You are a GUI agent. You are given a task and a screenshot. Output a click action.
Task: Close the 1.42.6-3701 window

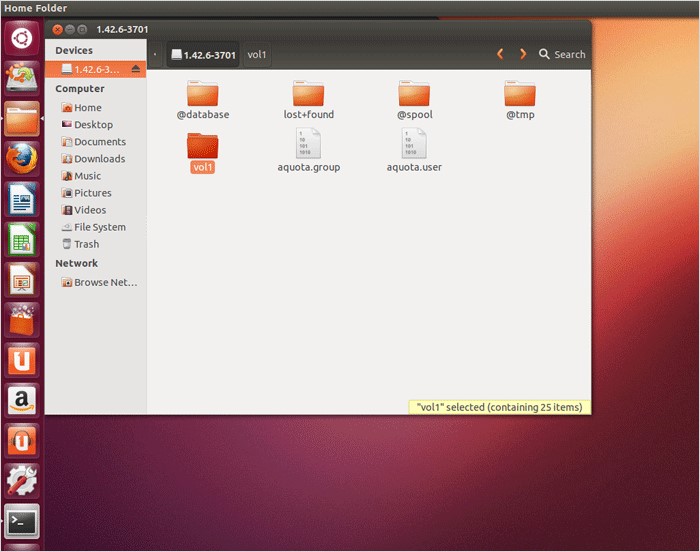coord(57,29)
